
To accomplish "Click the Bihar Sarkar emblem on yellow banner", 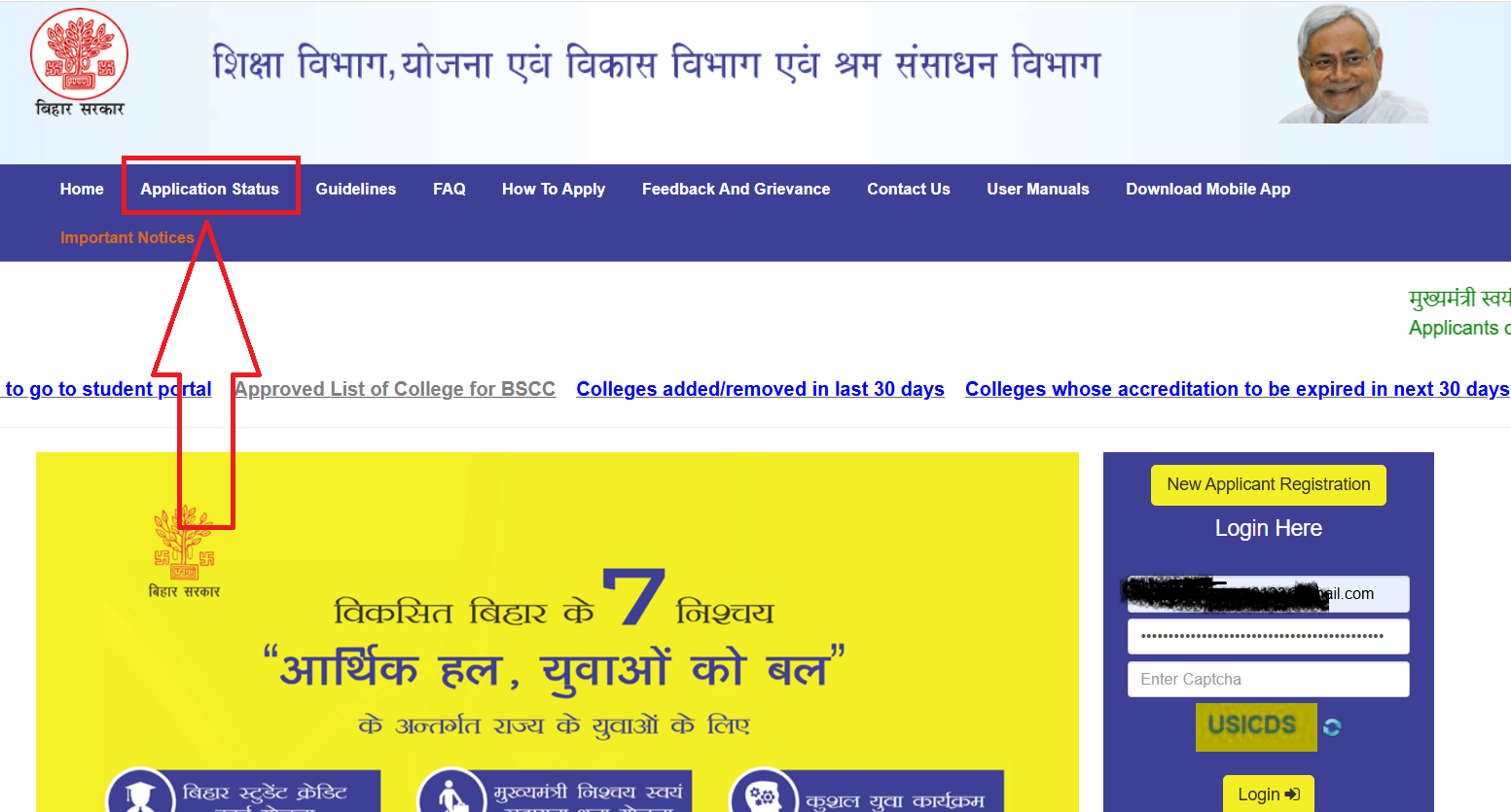I will (x=184, y=551).
